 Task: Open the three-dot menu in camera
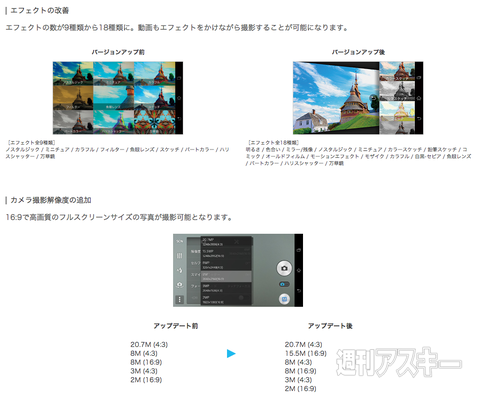click(x=180, y=299)
